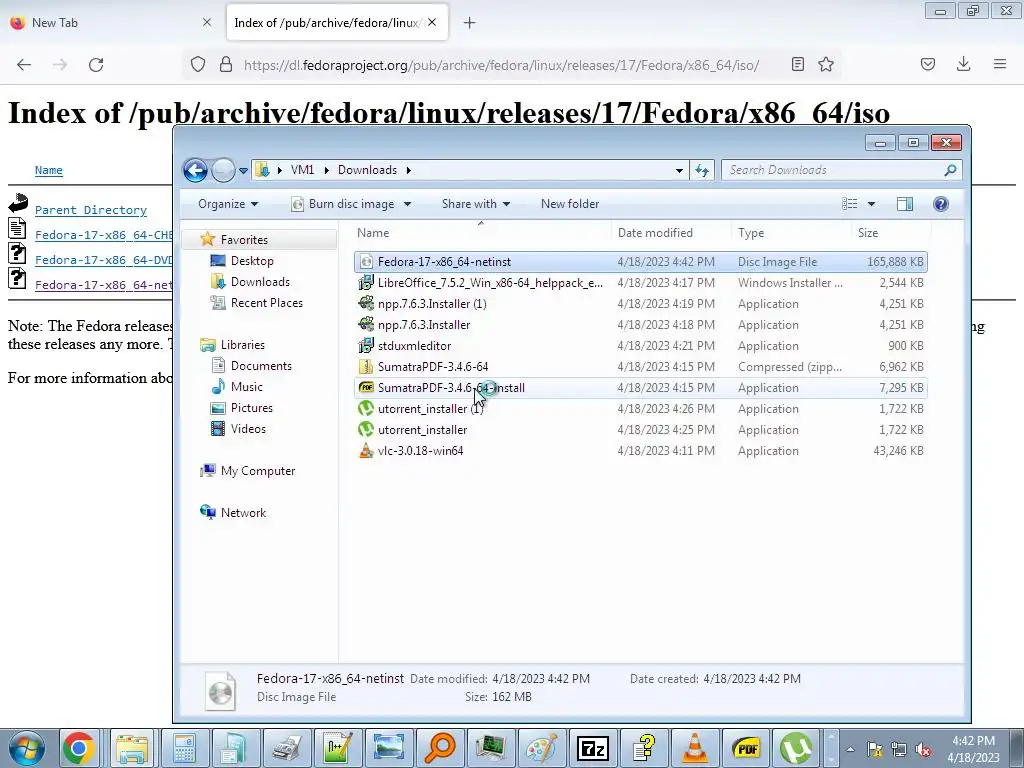Open SumatraPDF taskbar icon
This screenshot has width=1024, height=768.
click(746, 748)
